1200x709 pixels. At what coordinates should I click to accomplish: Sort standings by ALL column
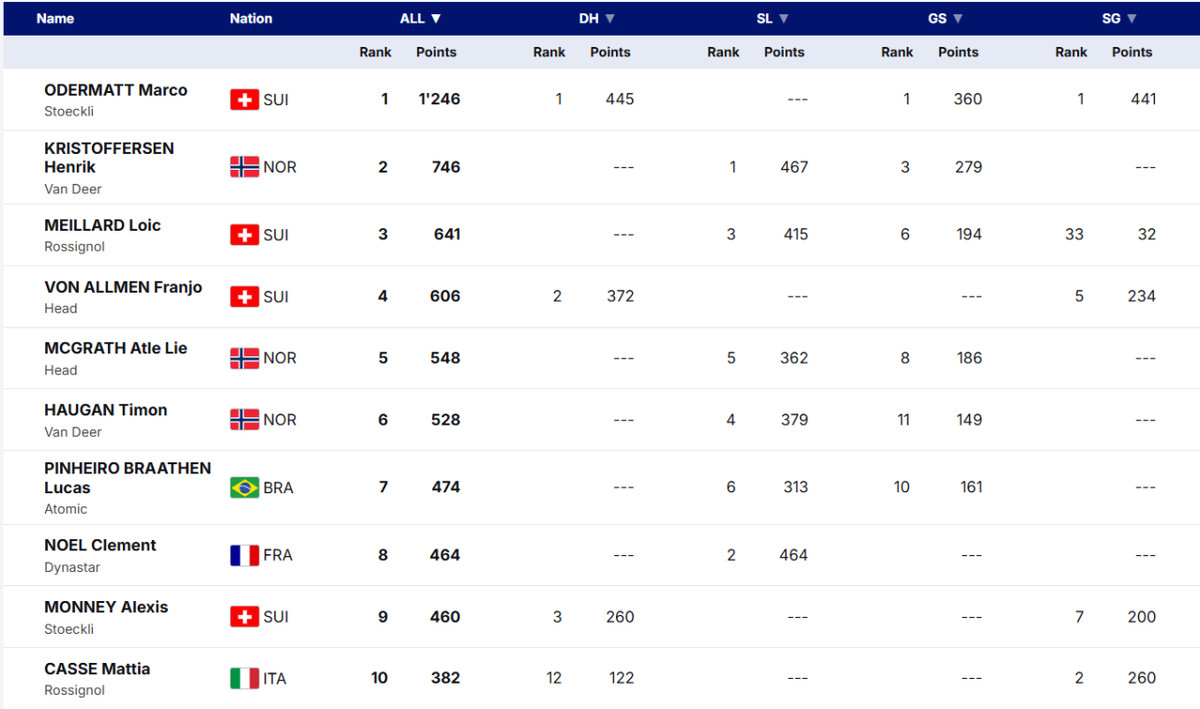(x=421, y=18)
